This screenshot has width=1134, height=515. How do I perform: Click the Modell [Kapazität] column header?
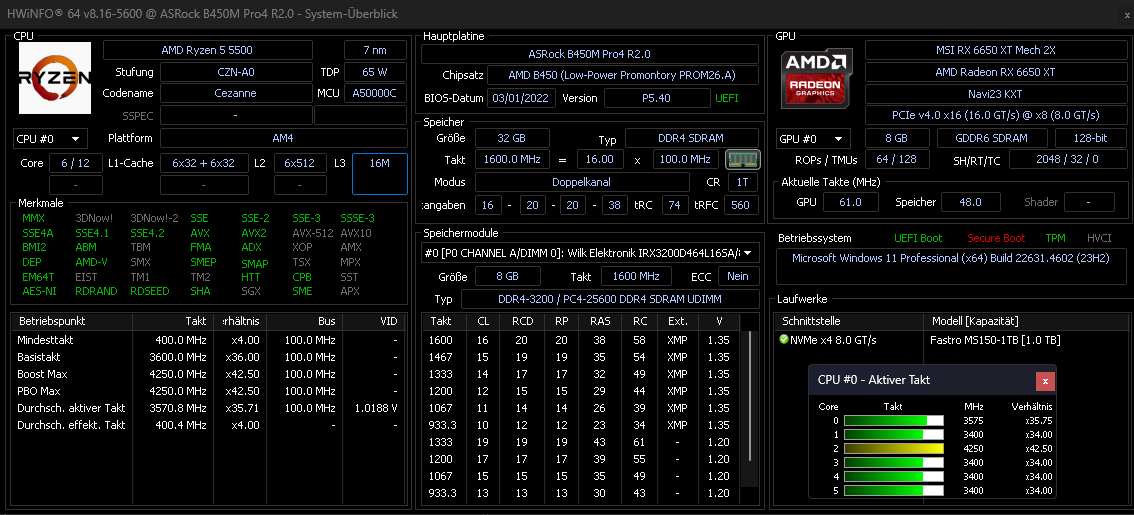pyautogui.click(x=1024, y=321)
